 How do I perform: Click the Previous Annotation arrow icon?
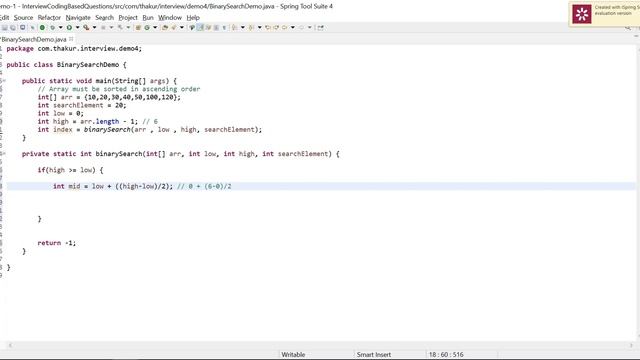point(251,27)
